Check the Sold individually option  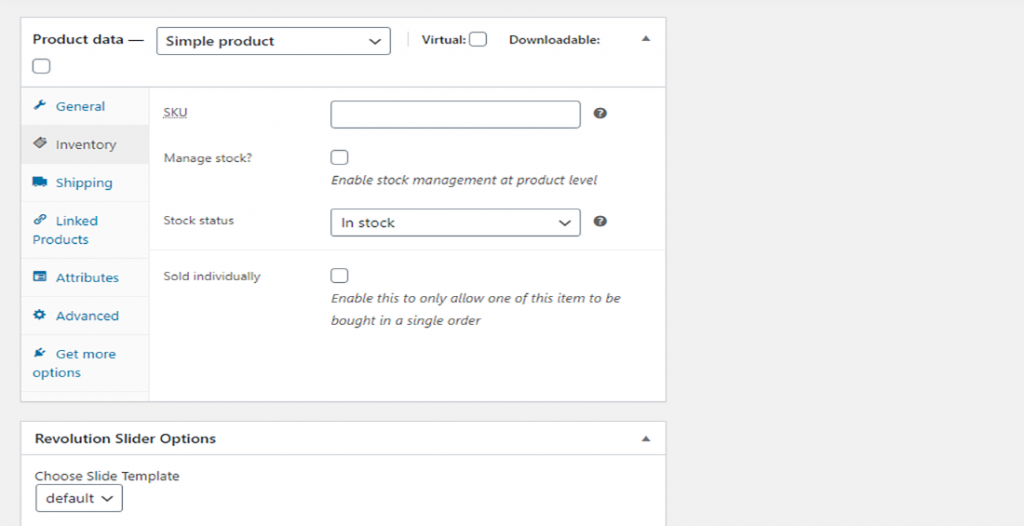pos(340,276)
